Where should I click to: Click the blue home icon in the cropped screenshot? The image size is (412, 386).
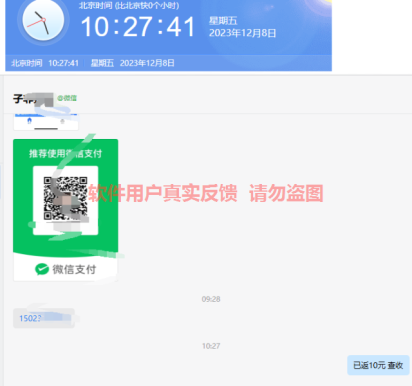coord(29,121)
